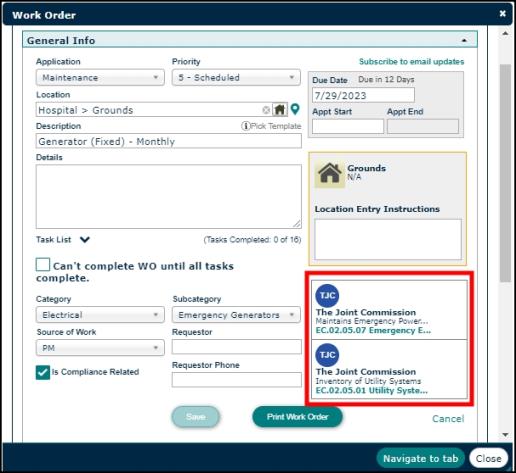Click the Print Work Order button
This screenshot has width=516, height=473.
297,417
